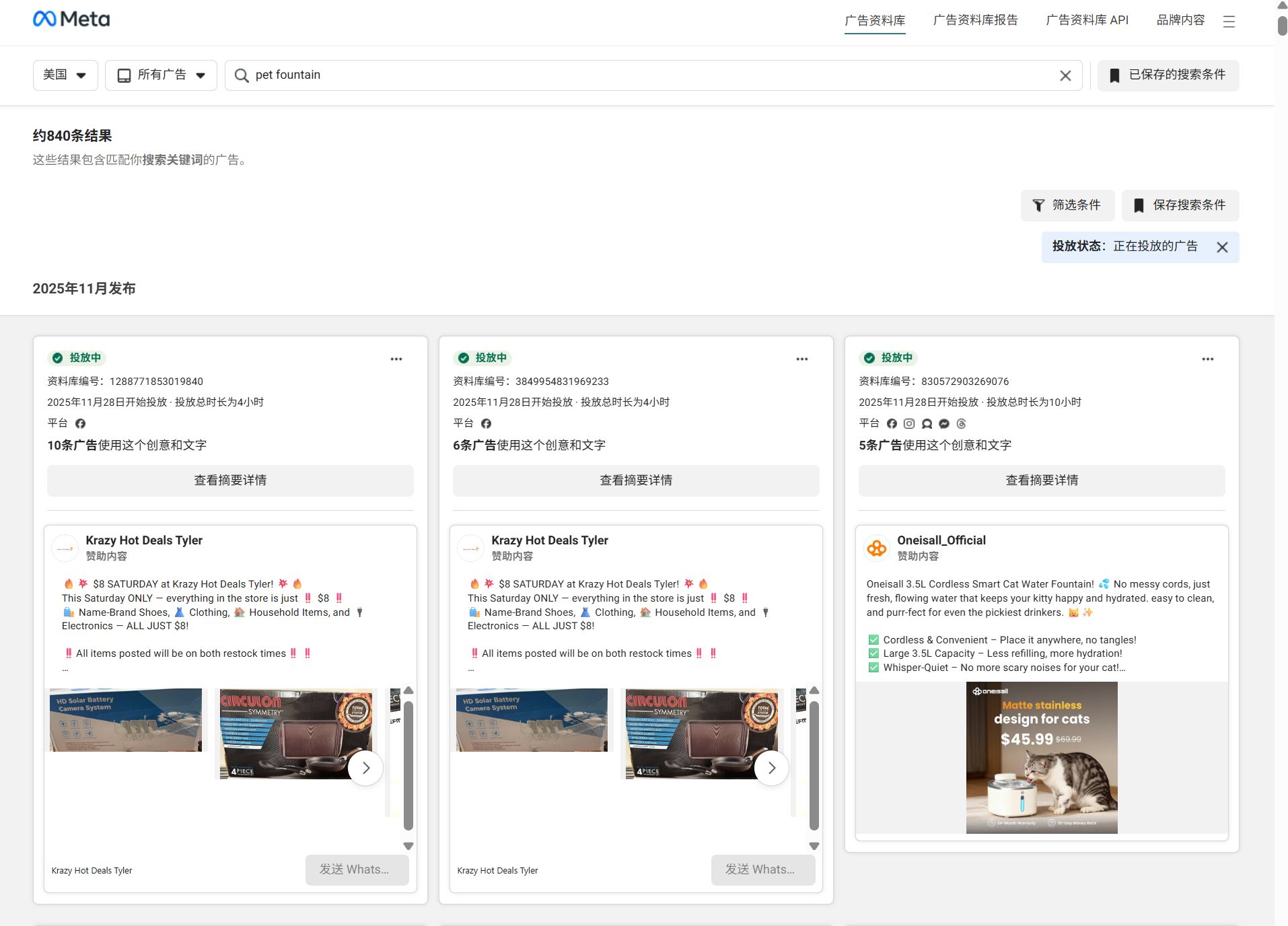The image size is (1288, 926).
Task: Open Oneisall cat fountain $45.99 ad image
Action: 1042,758
